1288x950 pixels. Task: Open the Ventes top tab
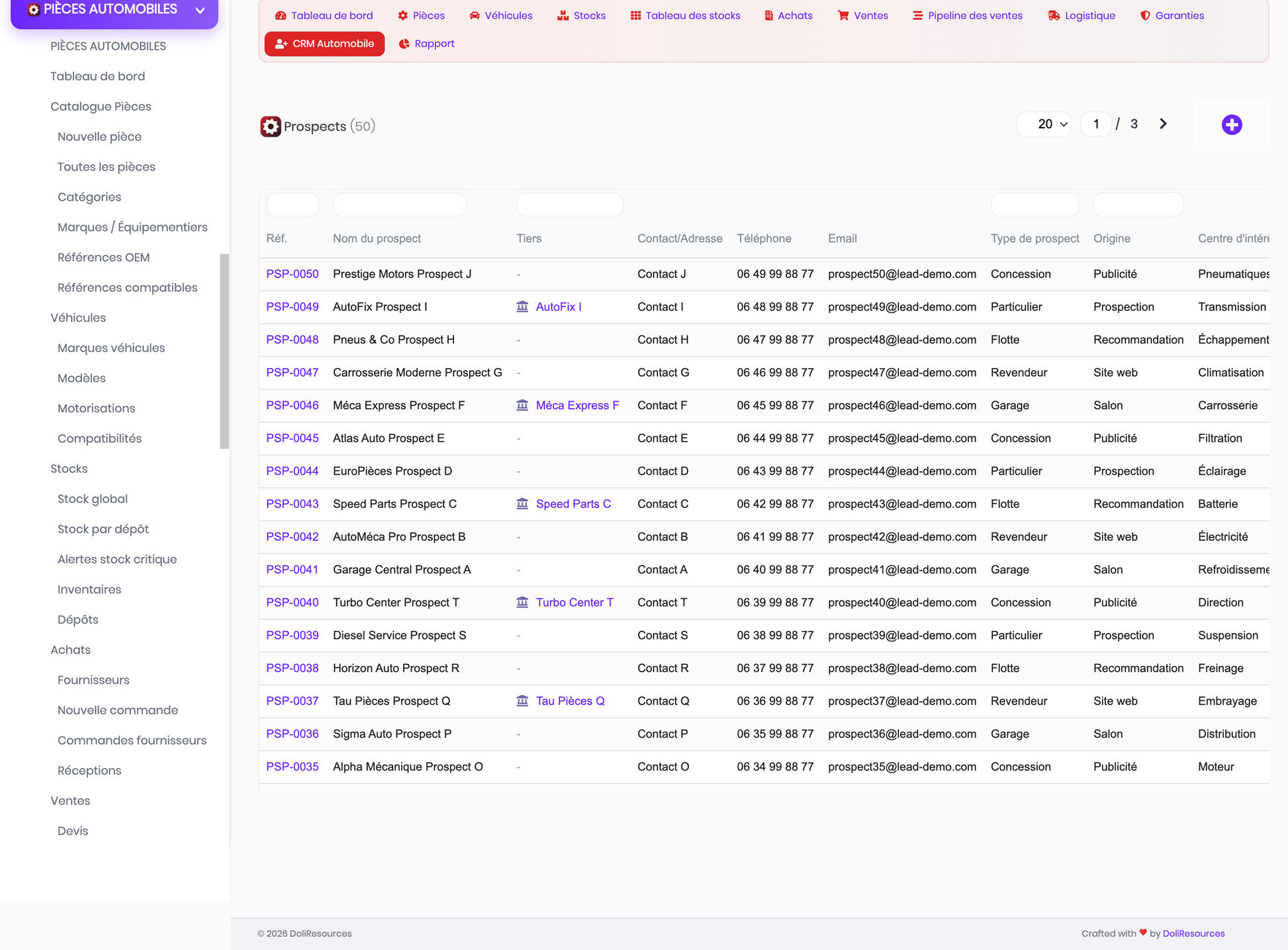coord(862,16)
